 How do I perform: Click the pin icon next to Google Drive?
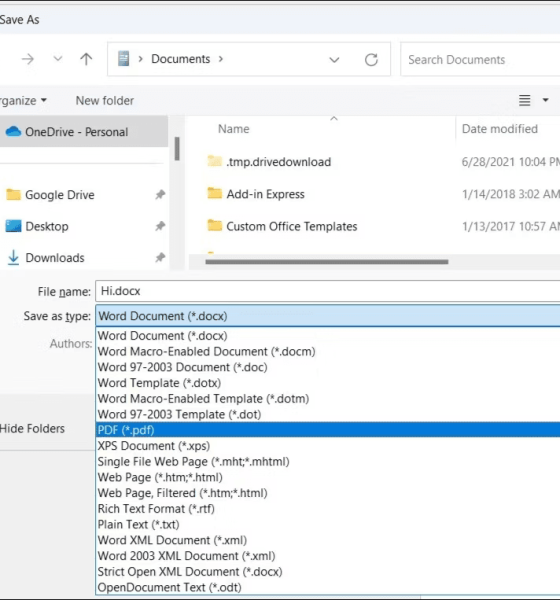(160, 195)
